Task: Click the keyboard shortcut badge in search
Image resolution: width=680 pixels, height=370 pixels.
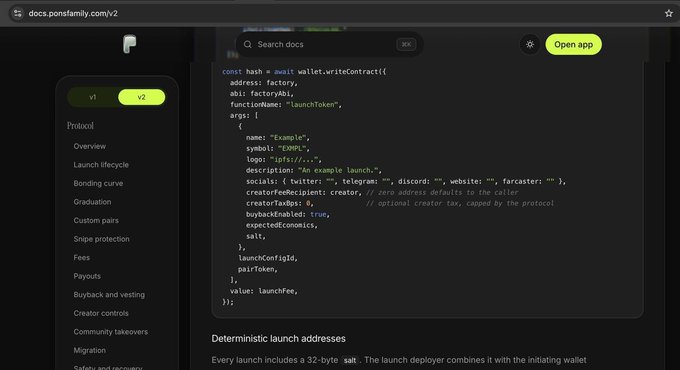Action: pyautogui.click(x=406, y=44)
